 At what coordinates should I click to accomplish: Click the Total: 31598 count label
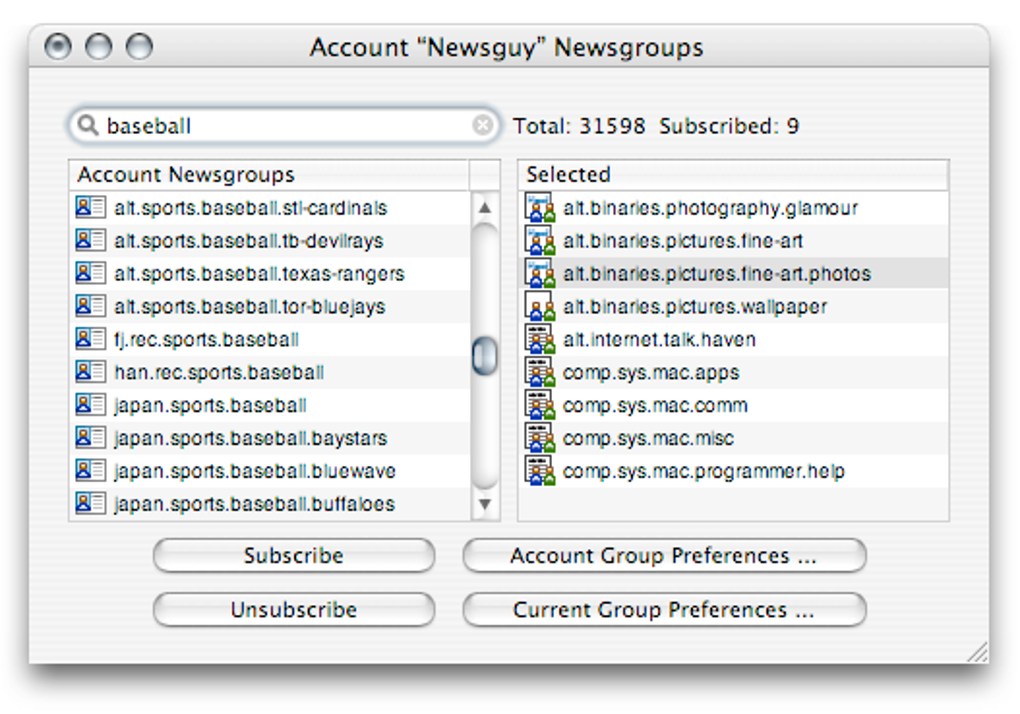pyautogui.click(x=579, y=126)
